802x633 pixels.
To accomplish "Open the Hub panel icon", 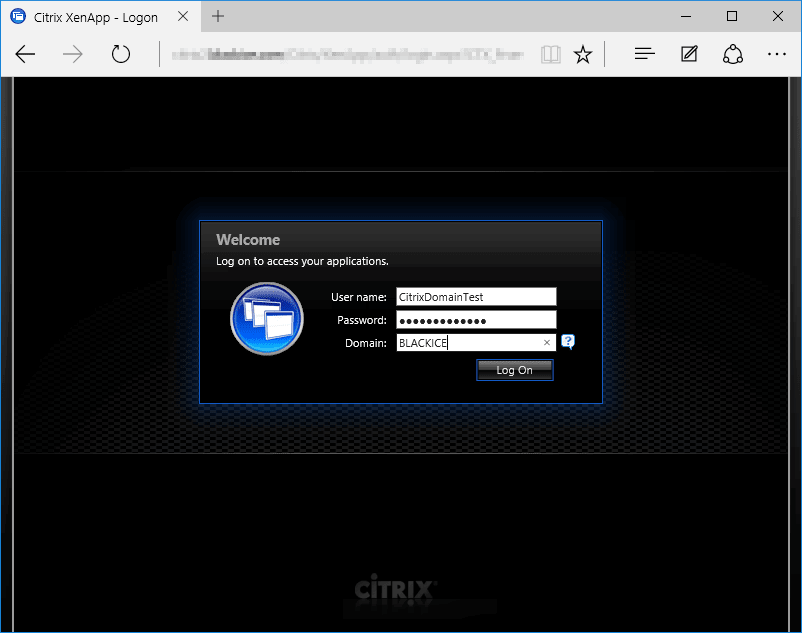I will [x=645, y=54].
